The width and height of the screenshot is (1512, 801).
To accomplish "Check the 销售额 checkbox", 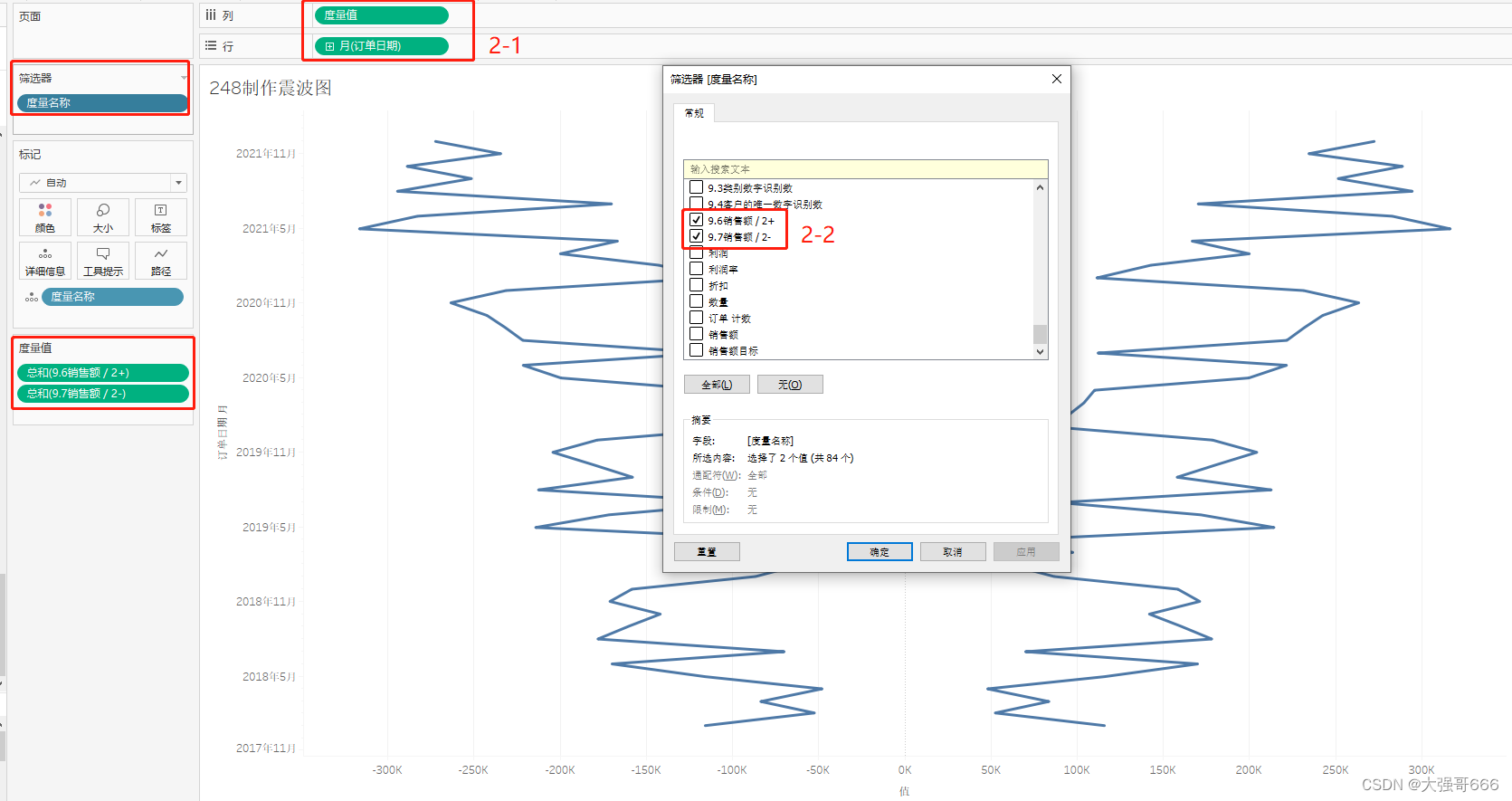I will point(697,334).
